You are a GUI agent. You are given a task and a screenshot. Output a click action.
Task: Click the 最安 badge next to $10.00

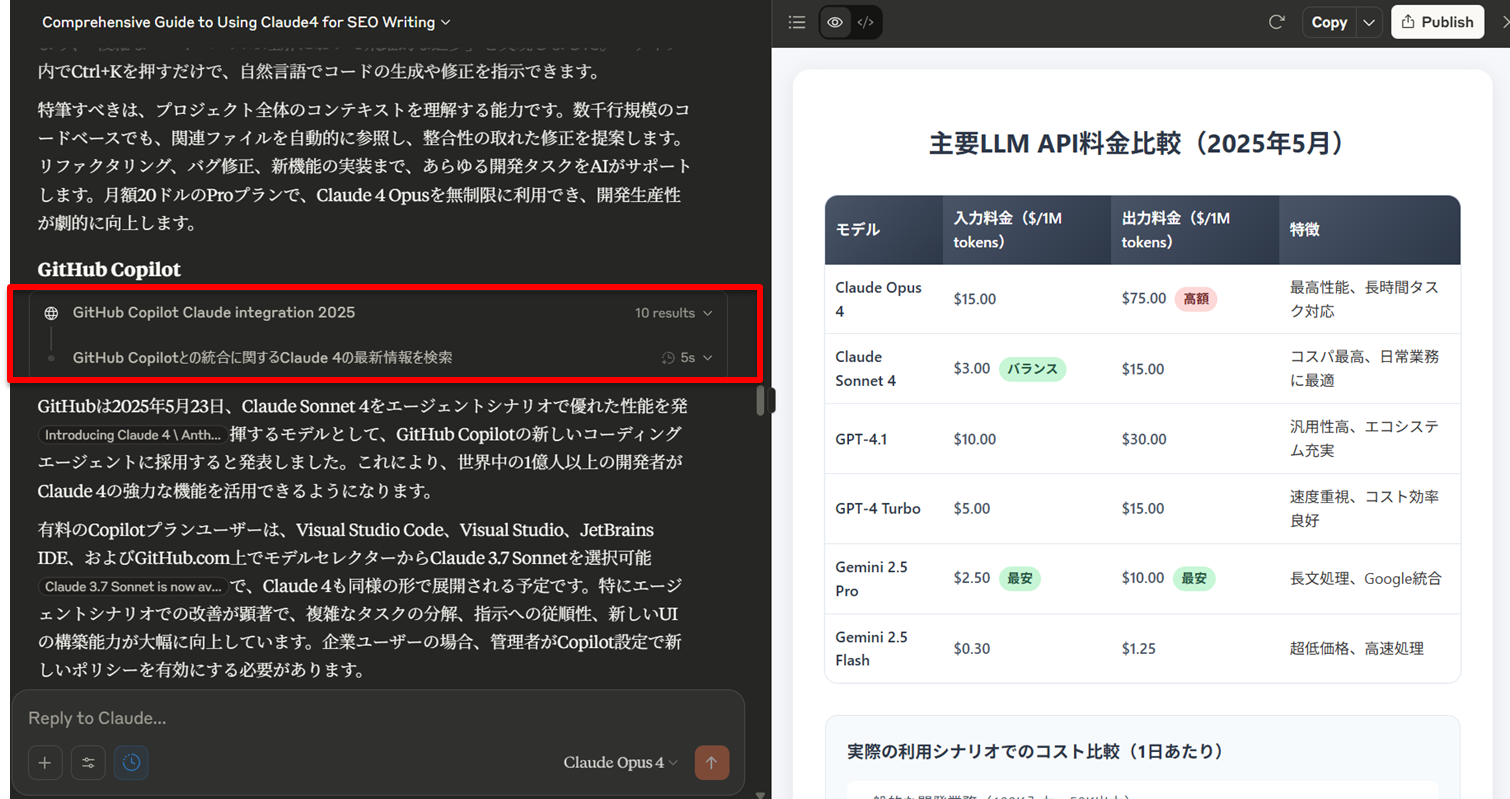click(1194, 578)
